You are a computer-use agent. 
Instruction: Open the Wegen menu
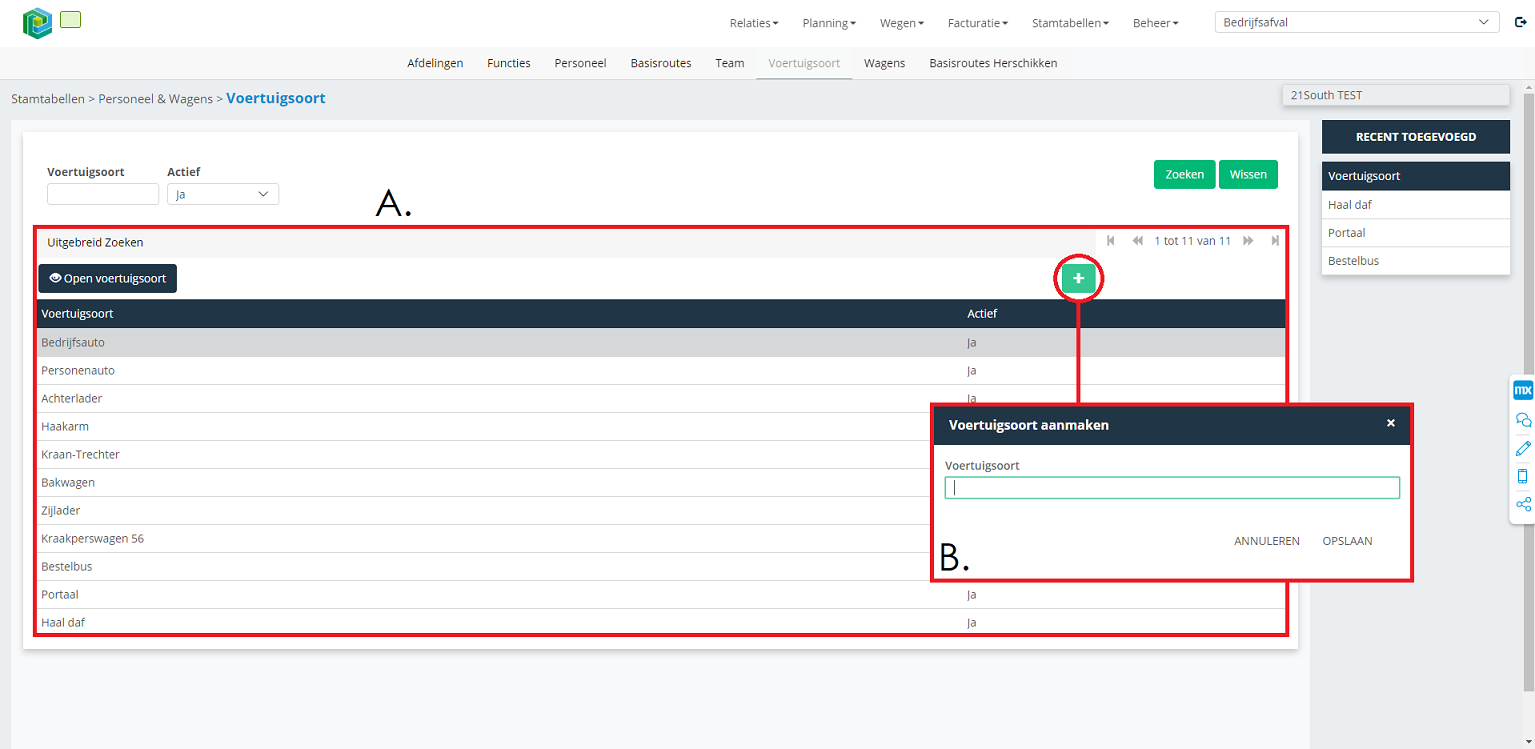(x=902, y=23)
